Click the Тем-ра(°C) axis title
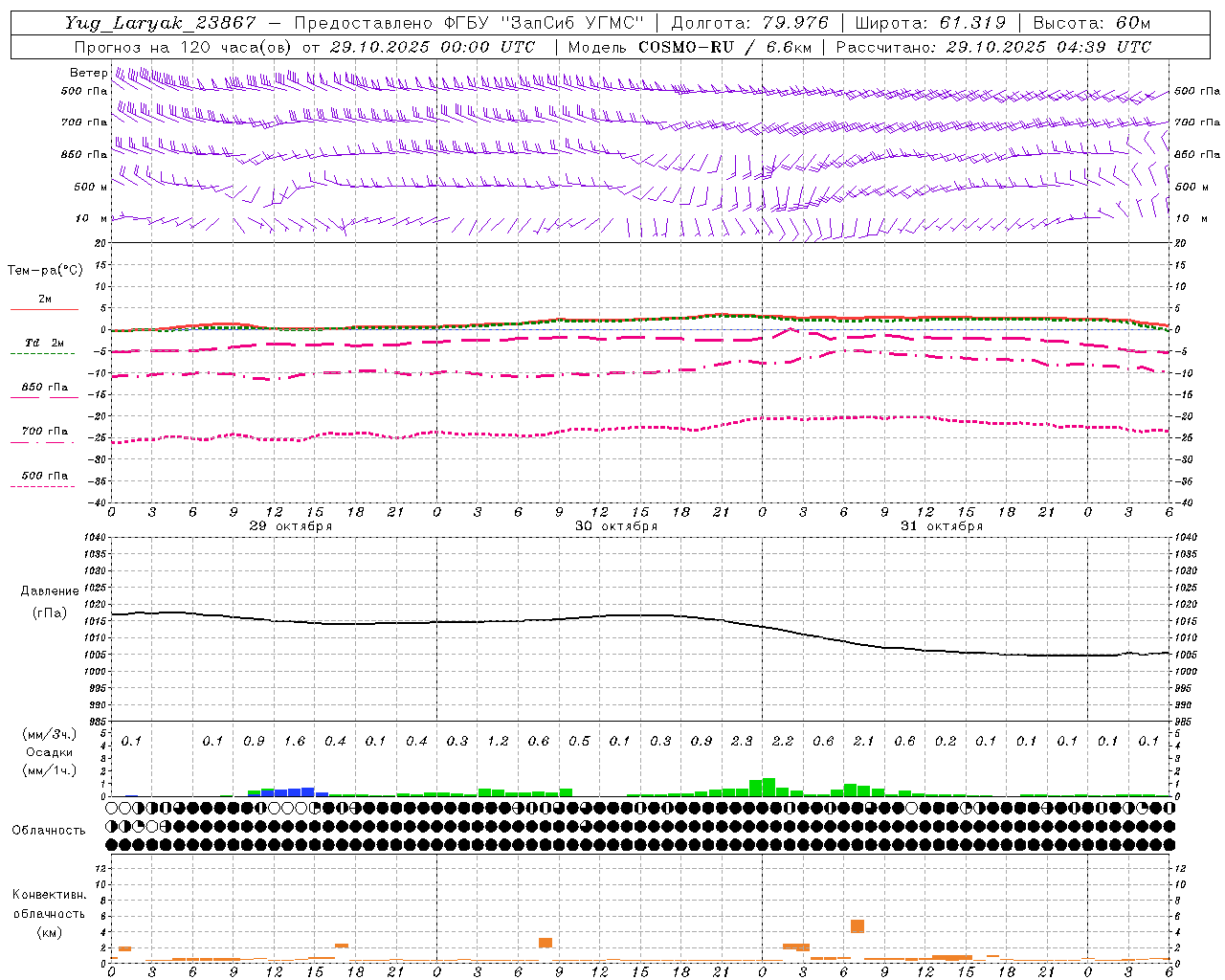The image size is (1225, 980). (x=45, y=271)
